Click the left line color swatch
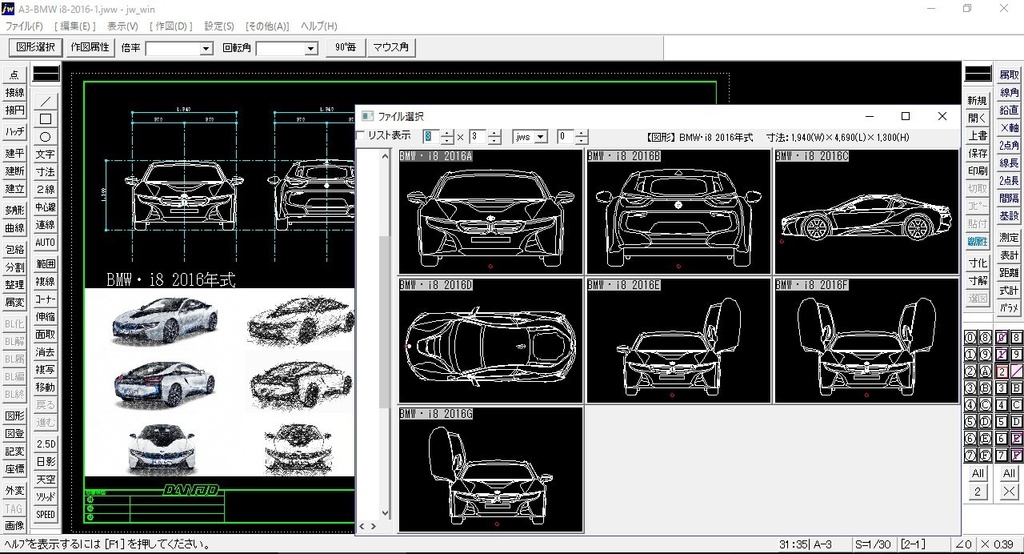Screen dimensions: 1024x554 tap(46, 74)
